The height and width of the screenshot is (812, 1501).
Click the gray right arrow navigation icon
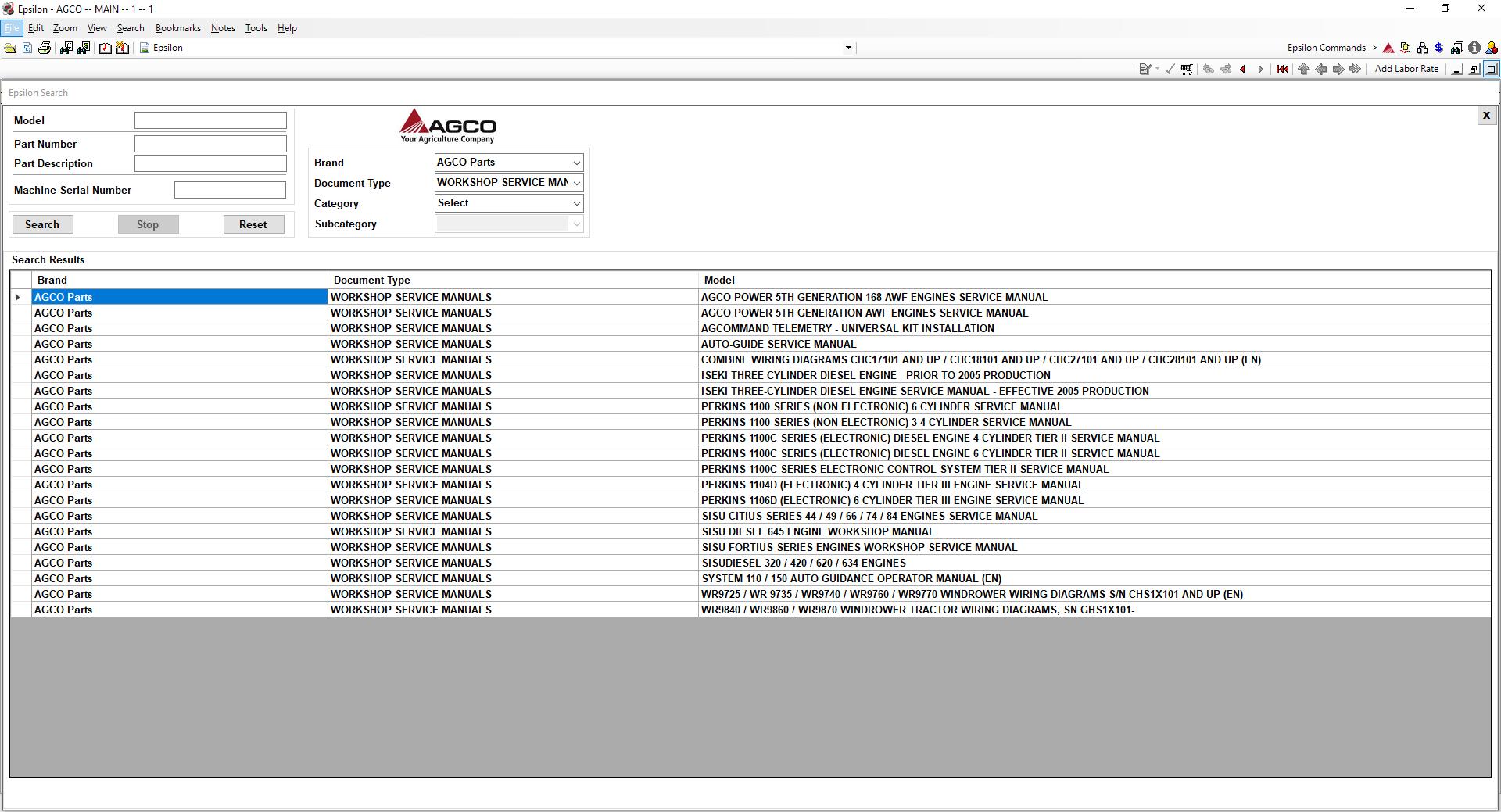point(1338,69)
